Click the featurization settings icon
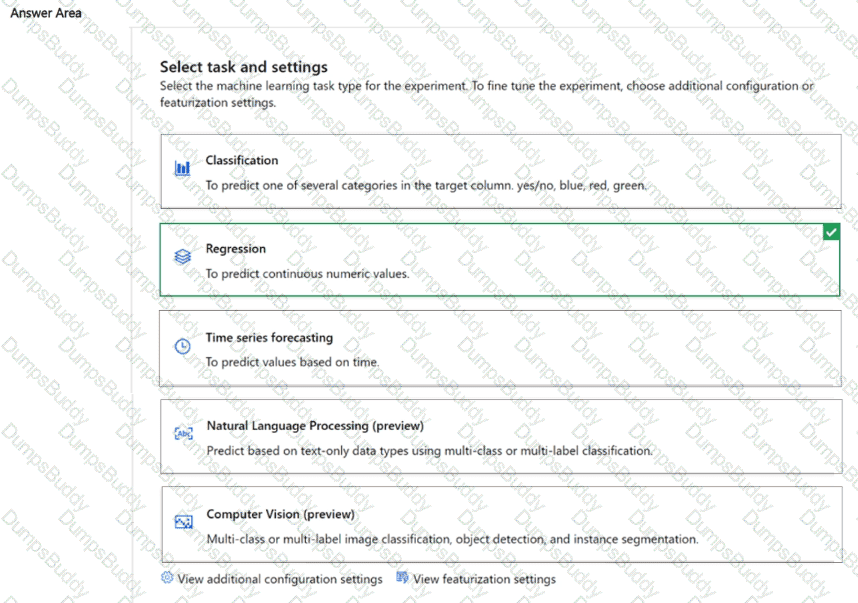Viewport: 858px width, 603px height. 402,578
